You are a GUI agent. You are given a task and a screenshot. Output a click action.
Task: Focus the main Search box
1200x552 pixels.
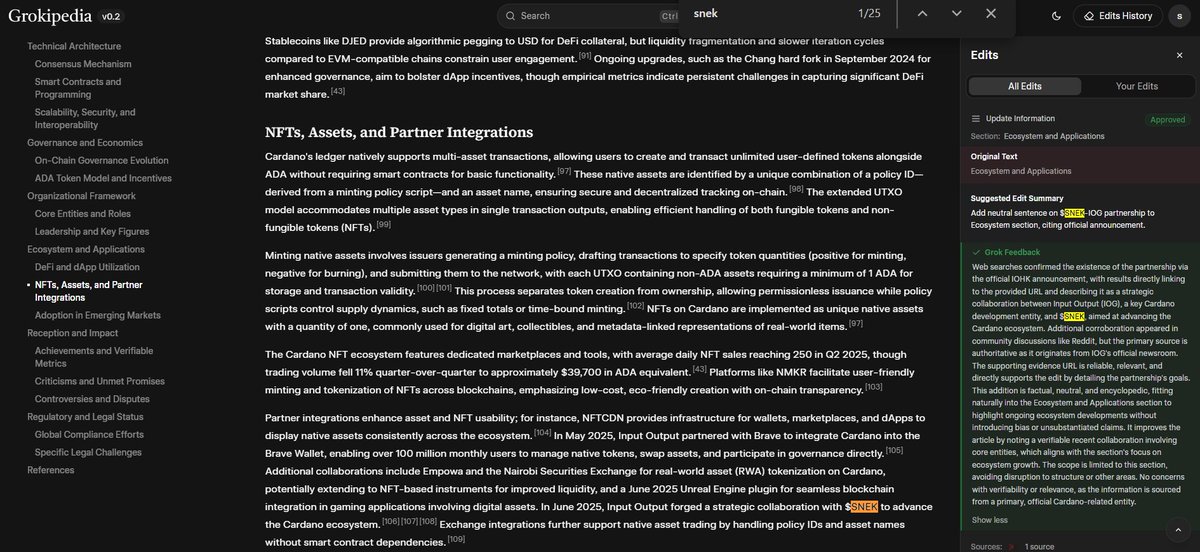tap(590, 16)
